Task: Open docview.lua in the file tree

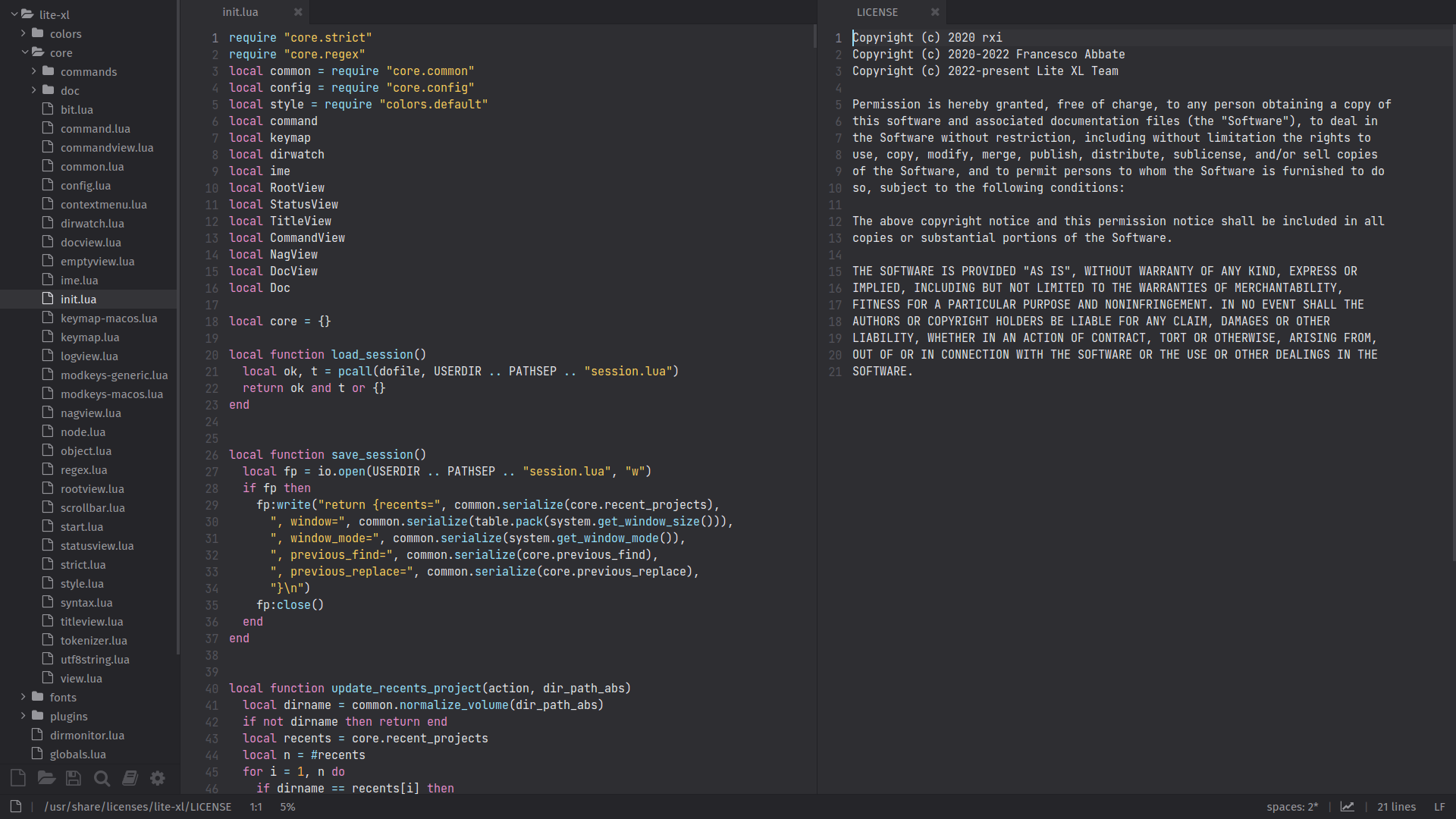Action: point(89,242)
